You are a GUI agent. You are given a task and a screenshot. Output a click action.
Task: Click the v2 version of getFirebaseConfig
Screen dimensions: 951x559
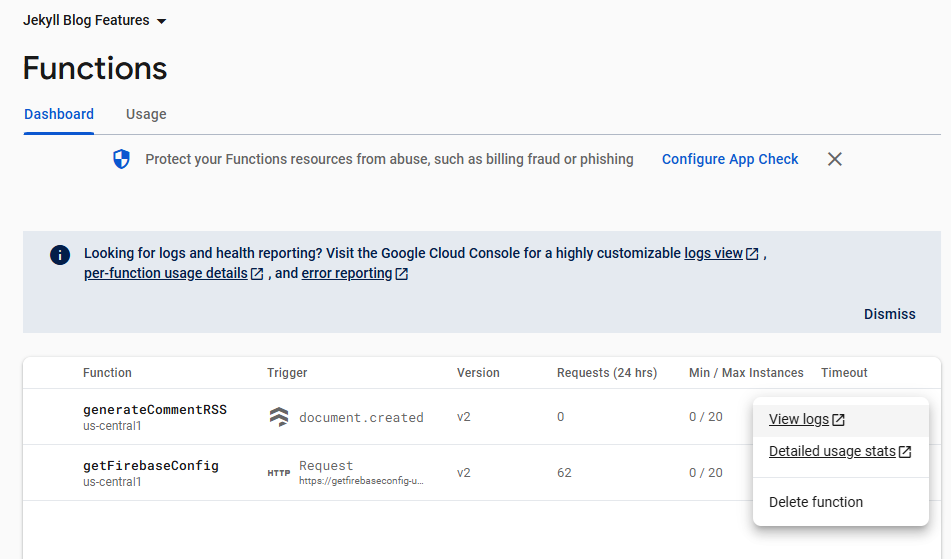[x=463, y=473]
